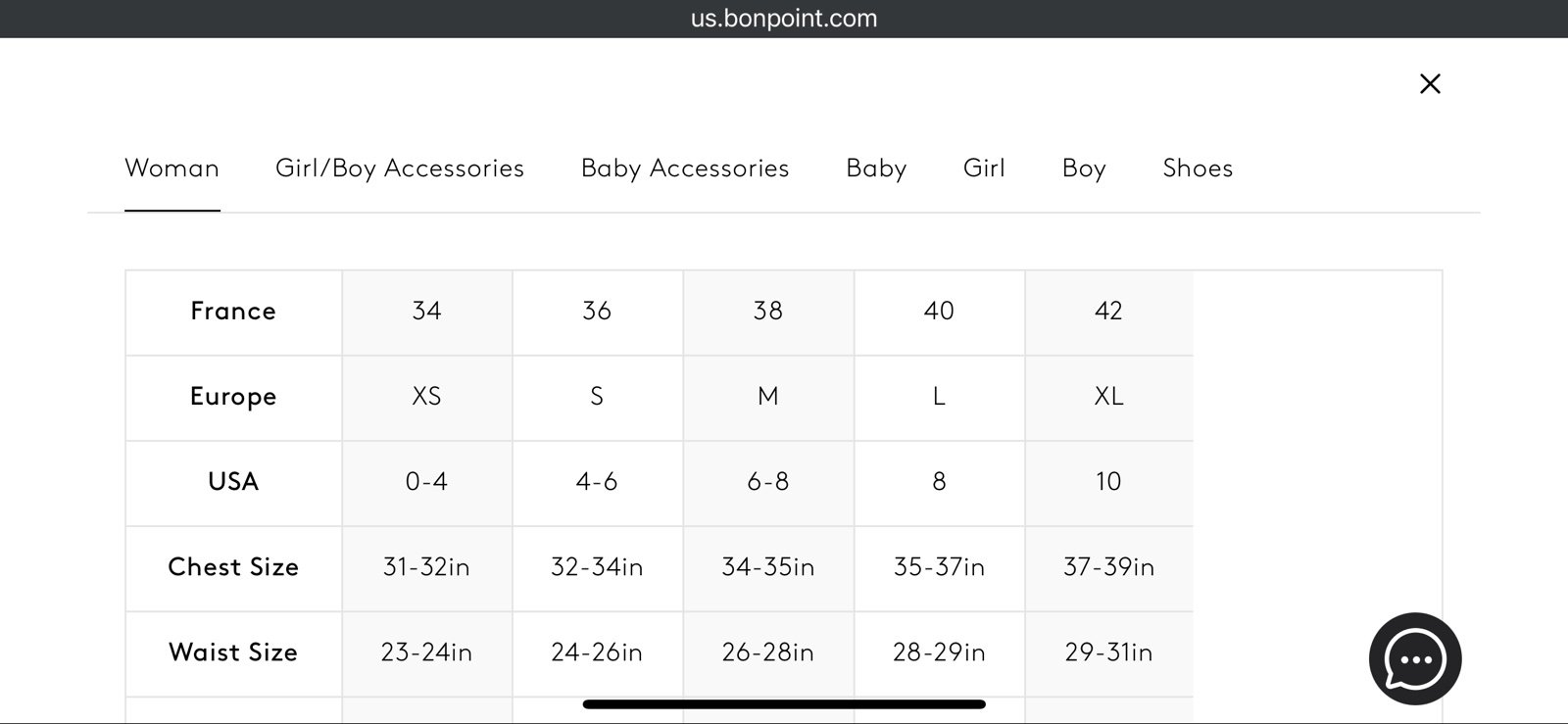This screenshot has width=1568, height=724.
Task: Tap the home indicator bar at bottom
Action: tap(784, 703)
